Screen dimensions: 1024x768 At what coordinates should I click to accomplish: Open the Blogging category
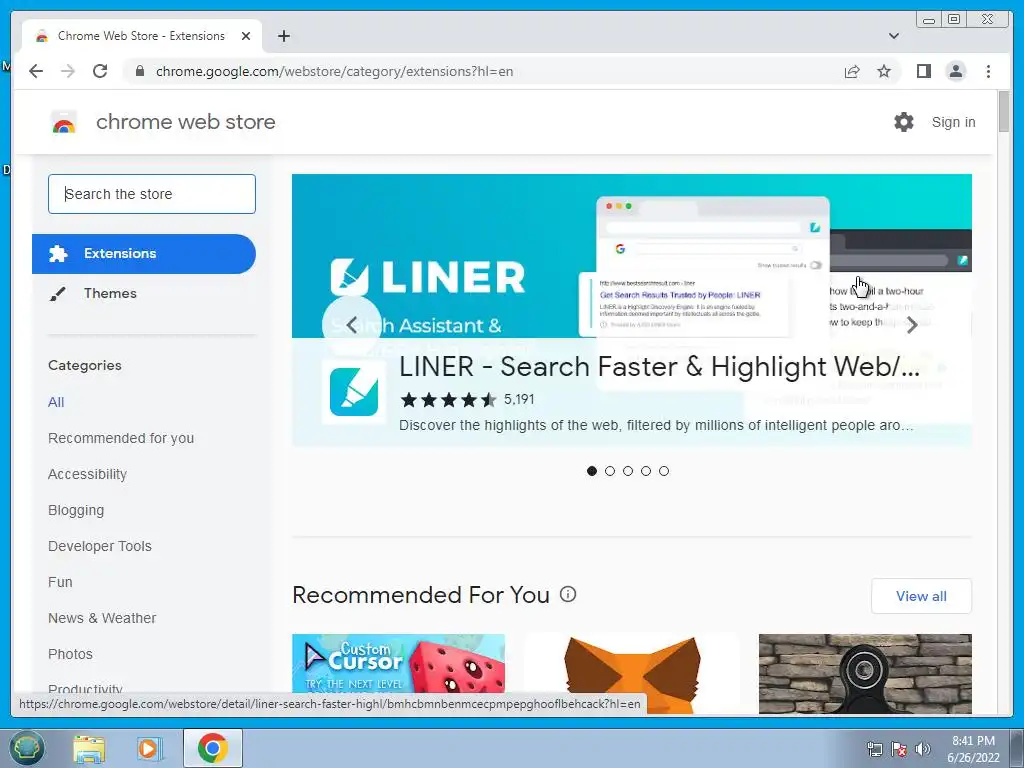(76, 510)
